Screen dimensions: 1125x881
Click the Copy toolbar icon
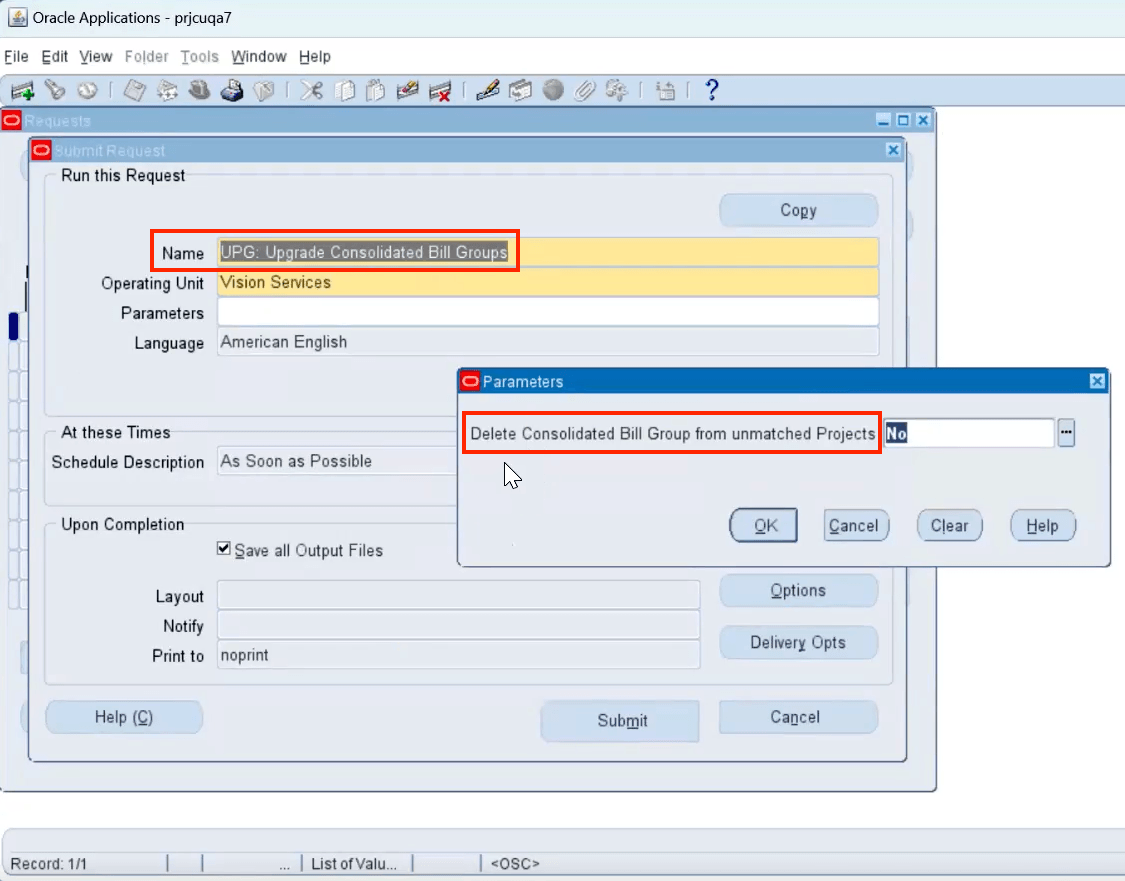point(345,90)
